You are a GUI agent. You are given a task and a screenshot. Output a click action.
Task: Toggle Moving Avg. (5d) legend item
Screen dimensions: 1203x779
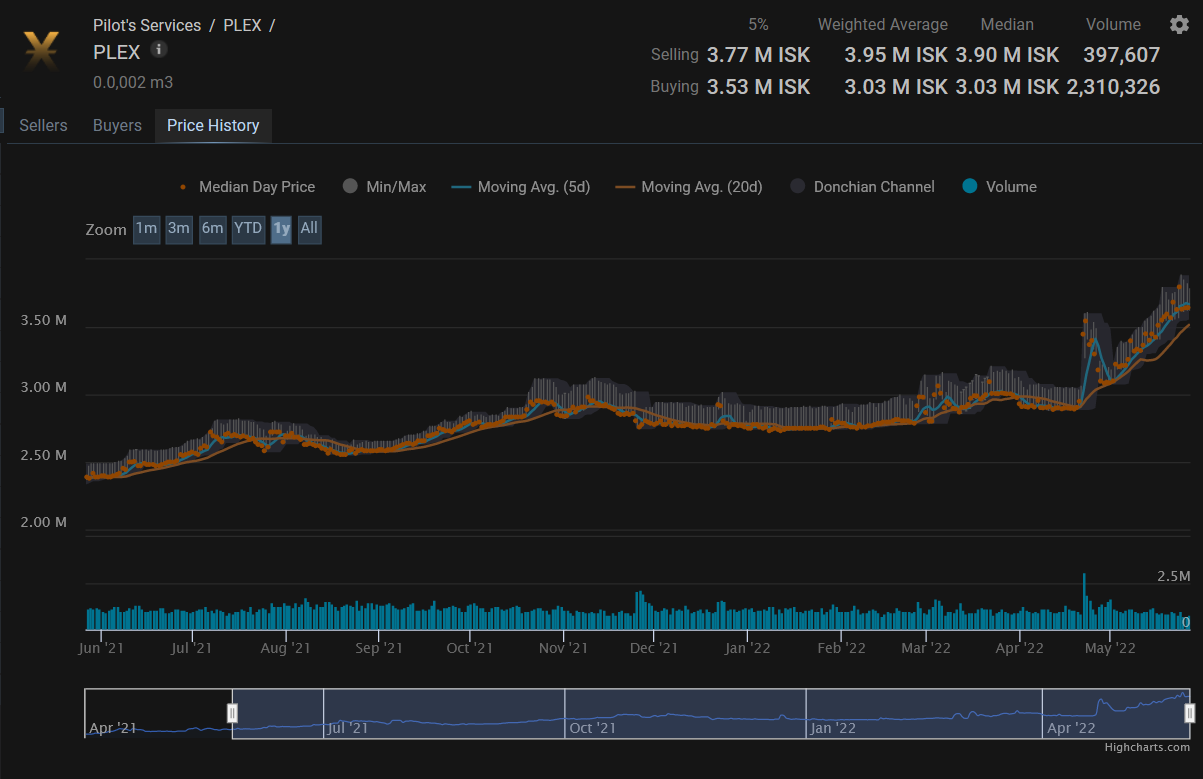tap(521, 187)
